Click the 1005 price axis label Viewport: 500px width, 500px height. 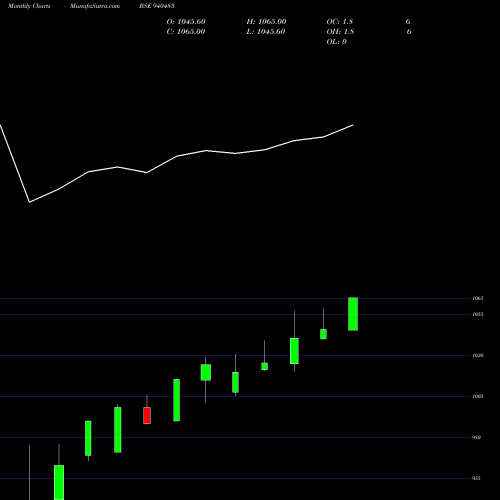(x=478, y=396)
